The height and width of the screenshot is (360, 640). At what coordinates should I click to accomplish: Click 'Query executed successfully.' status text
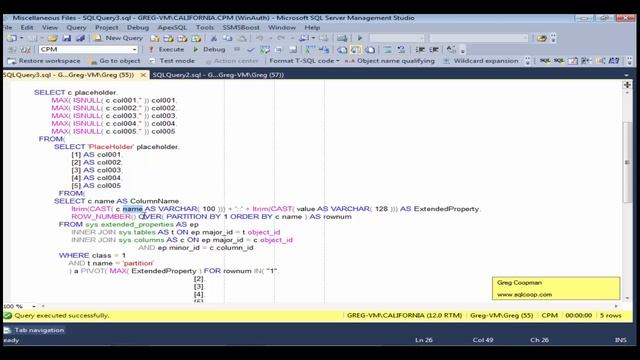coord(62,316)
